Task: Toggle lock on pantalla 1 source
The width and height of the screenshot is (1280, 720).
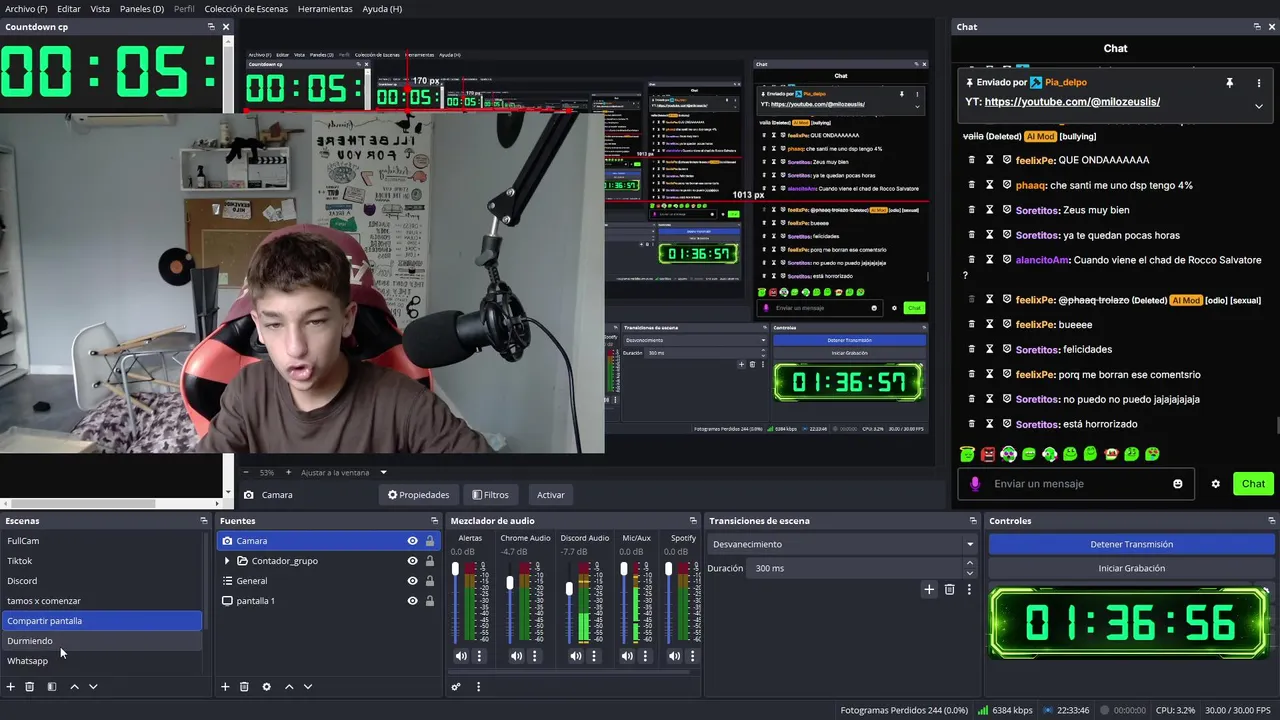Action: click(430, 601)
